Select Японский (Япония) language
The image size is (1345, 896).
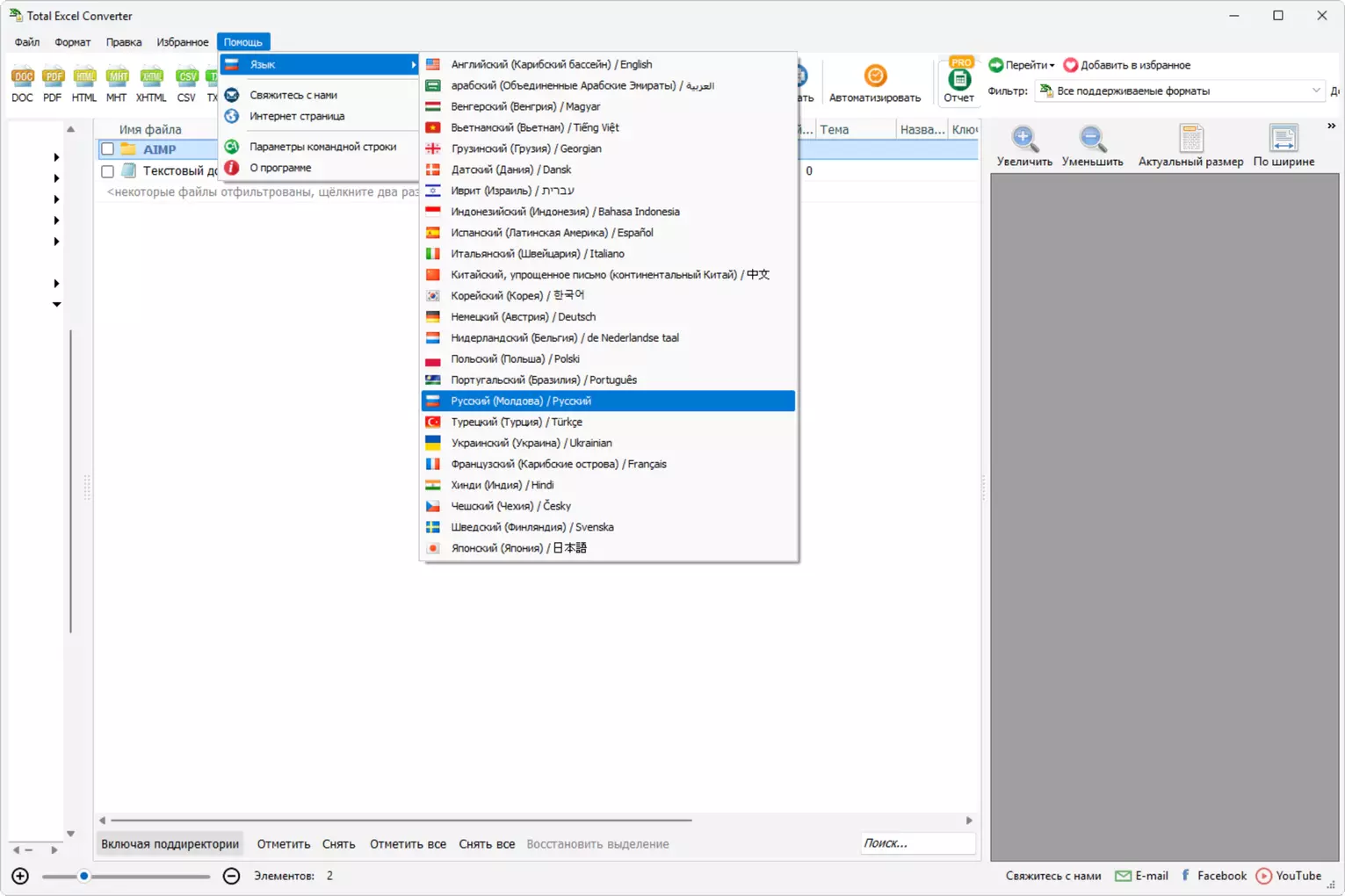click(609, 548)
